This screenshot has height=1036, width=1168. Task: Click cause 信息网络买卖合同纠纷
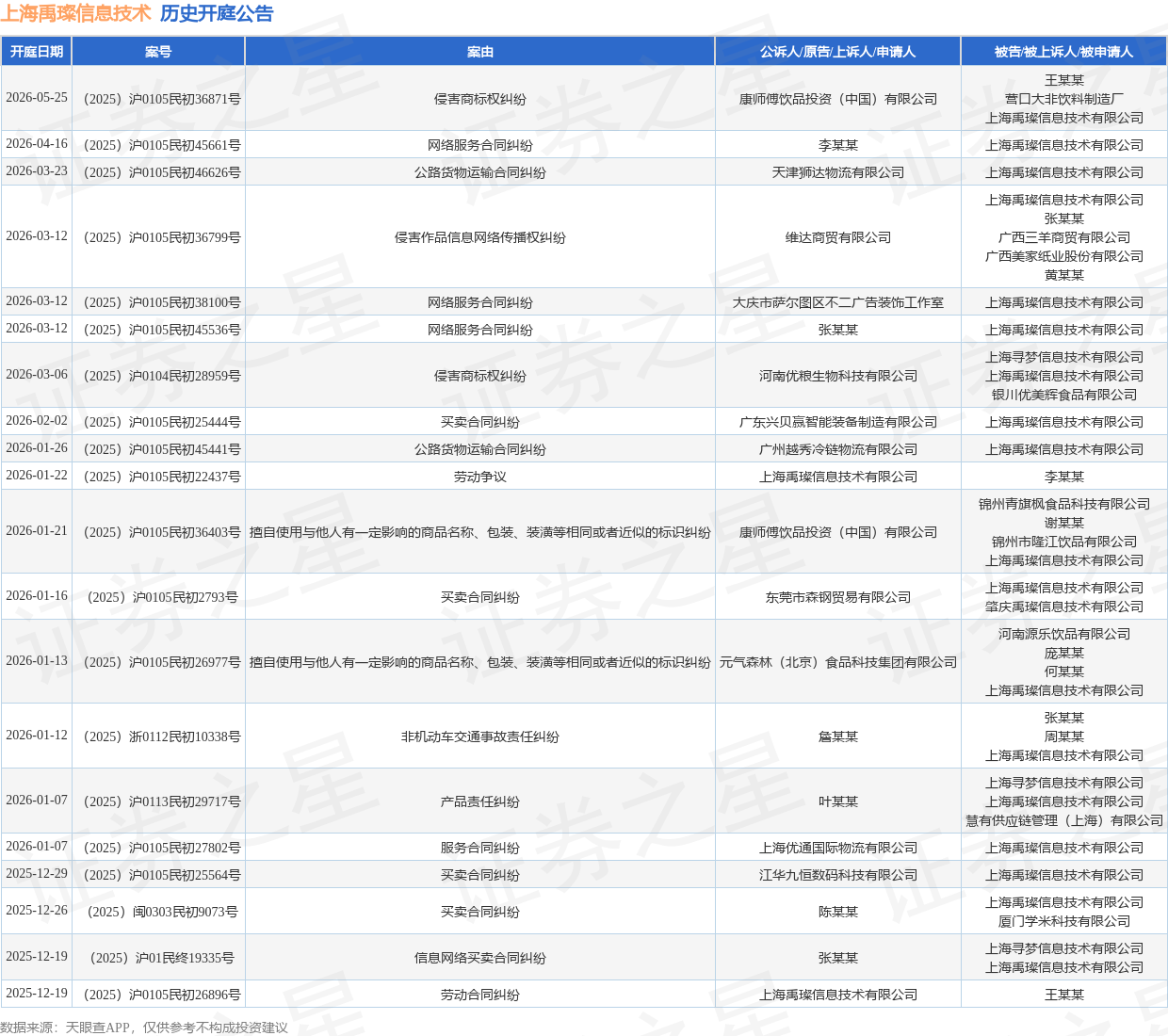click(480, 958)
